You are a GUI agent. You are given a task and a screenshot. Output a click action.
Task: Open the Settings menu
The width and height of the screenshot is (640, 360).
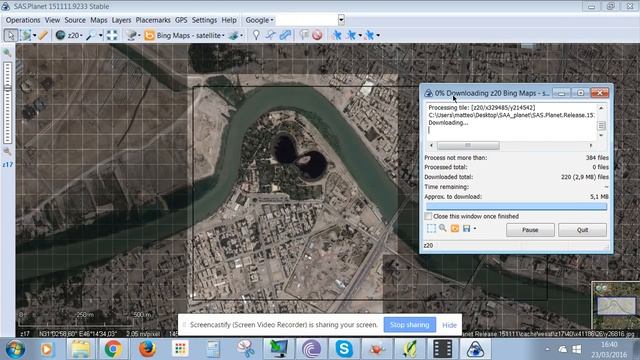[204, 20]
